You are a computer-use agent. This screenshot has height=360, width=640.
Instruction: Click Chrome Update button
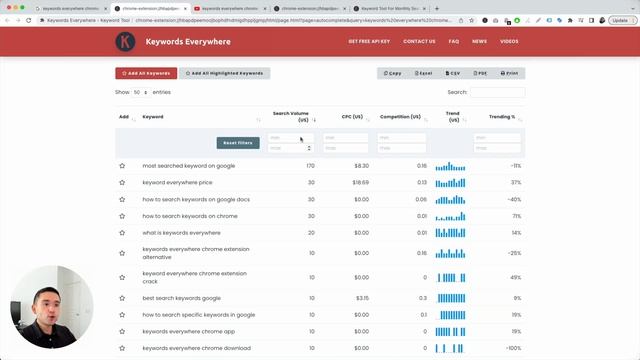tap(622, 20)
